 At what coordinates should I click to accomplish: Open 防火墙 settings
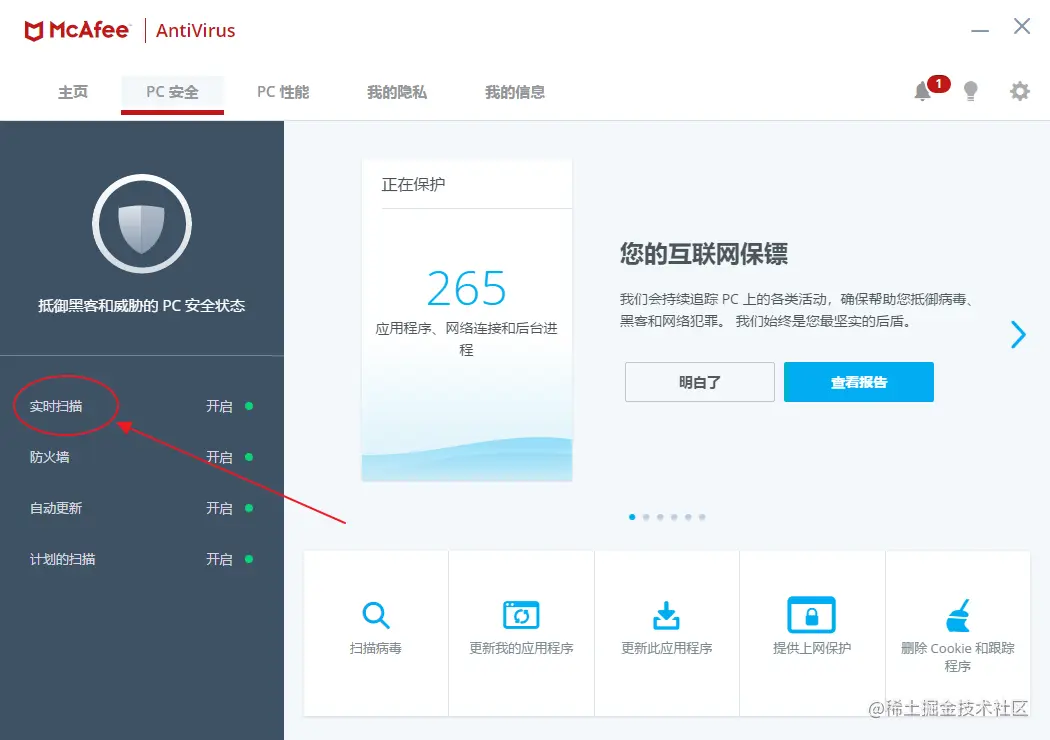[50, 457]
